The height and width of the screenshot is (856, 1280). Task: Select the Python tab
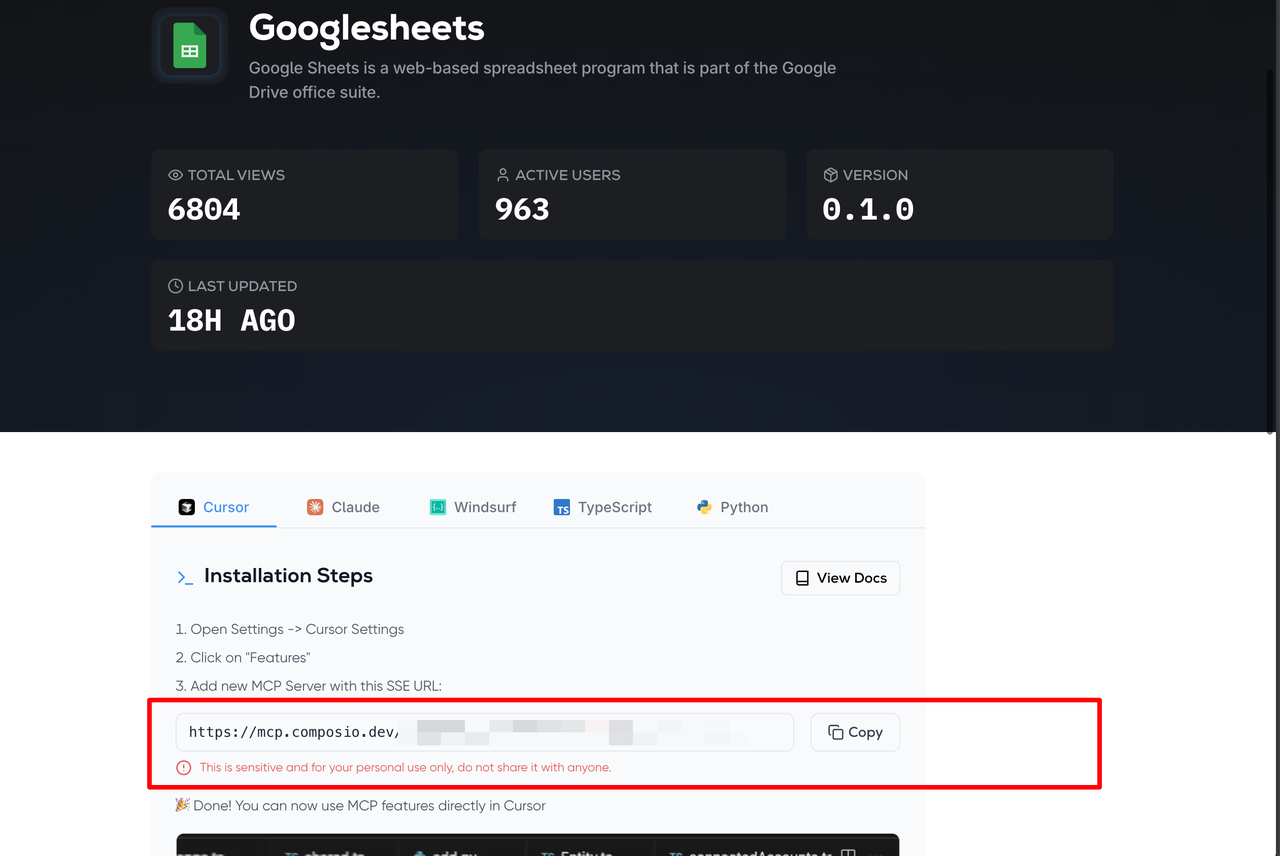coord(733,507)
